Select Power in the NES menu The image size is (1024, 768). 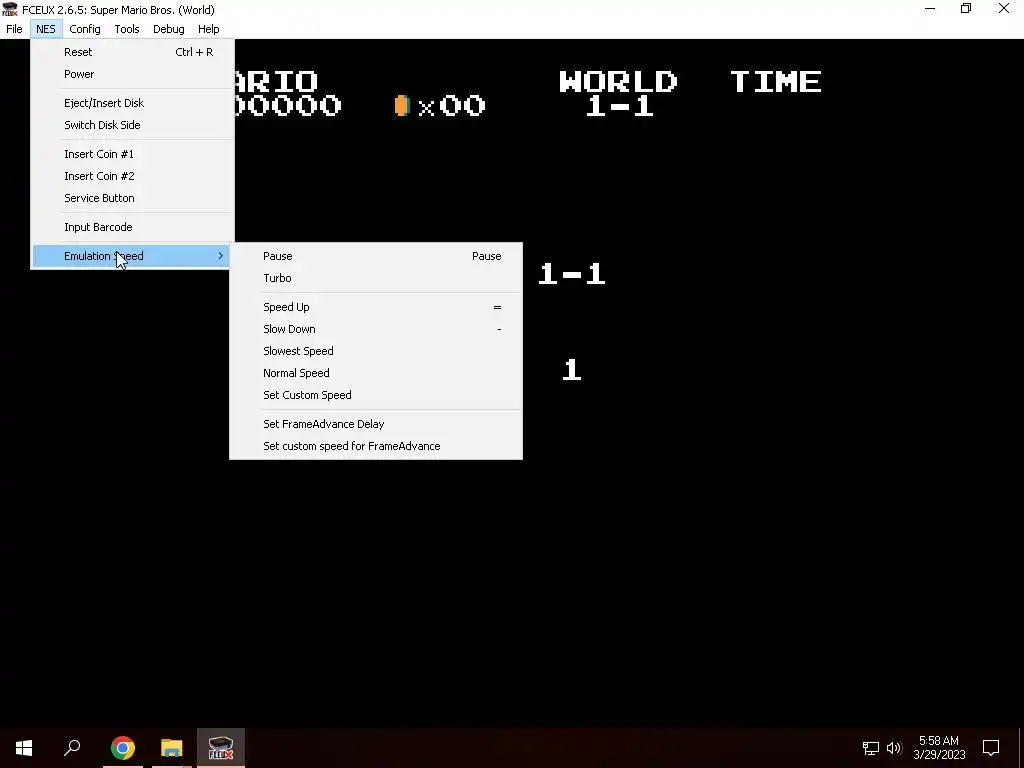point(133,74)
